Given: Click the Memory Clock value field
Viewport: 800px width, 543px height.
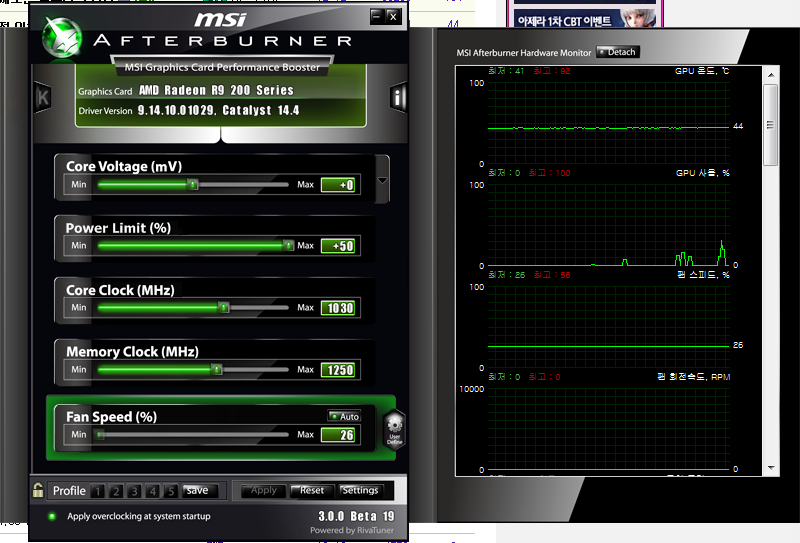Looking at the screenshot, I should (x=339, y=370).
